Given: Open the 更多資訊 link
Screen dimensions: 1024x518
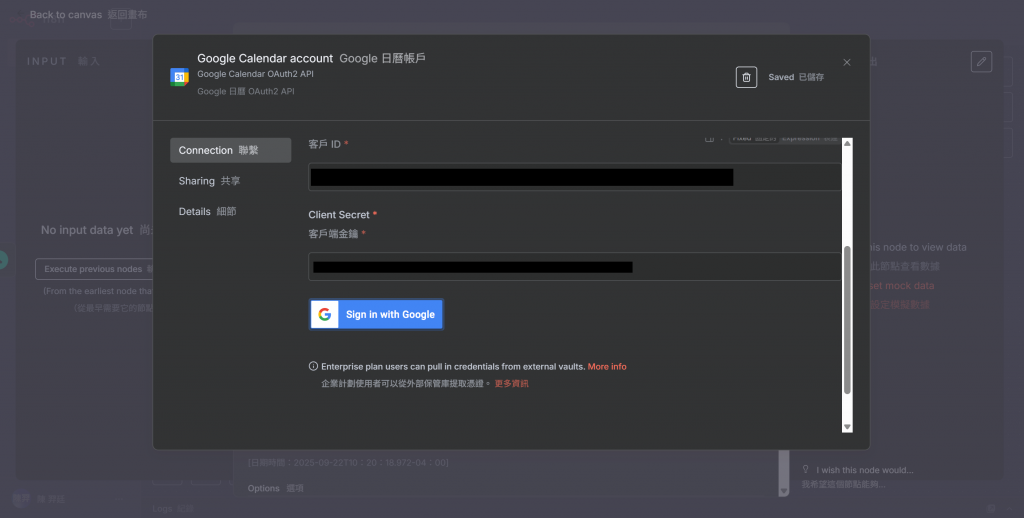Looking at the screenshot, I should tap(511, 383).
